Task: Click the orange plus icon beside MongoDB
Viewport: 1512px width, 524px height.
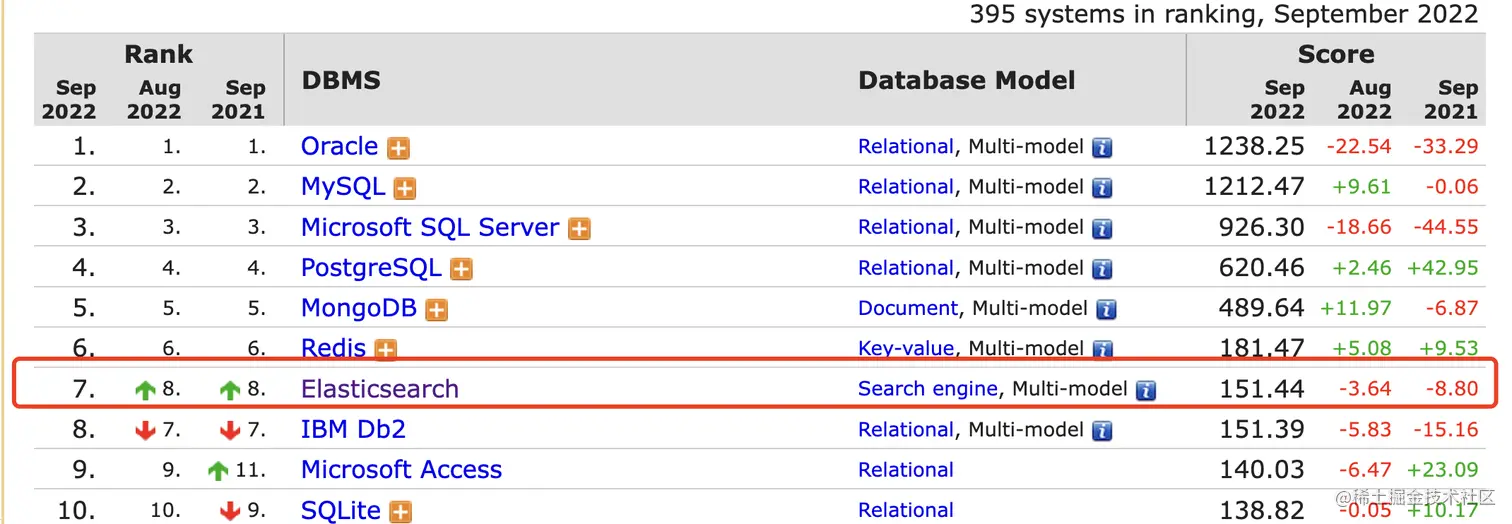Action: click(x=437, y=310)
